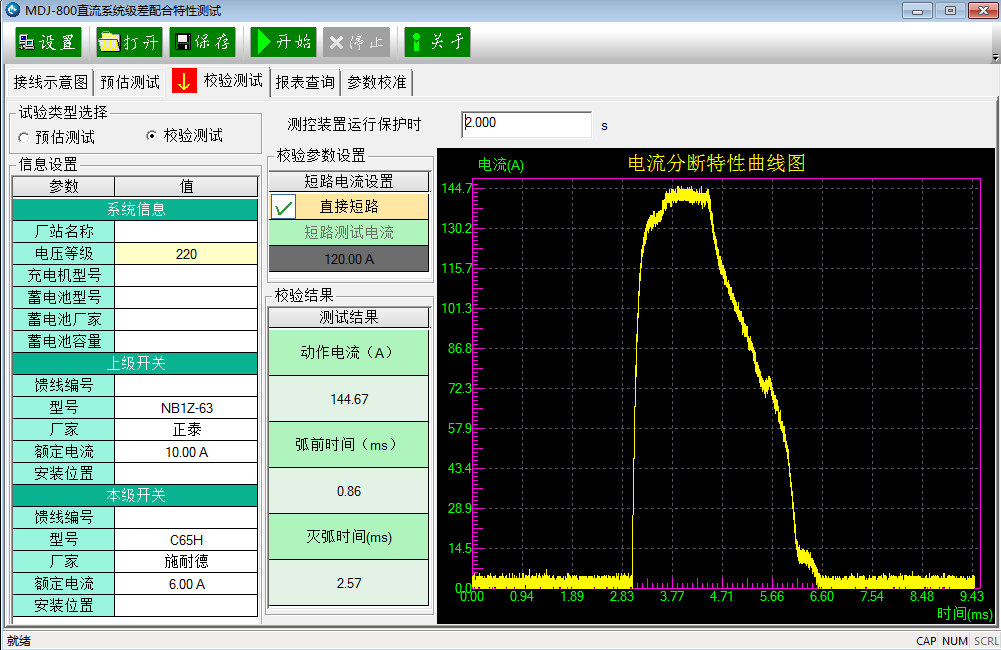This screenshot has width=1001, height=650.
Task: Click the 测试结果 header button
Action: [348, 317]
